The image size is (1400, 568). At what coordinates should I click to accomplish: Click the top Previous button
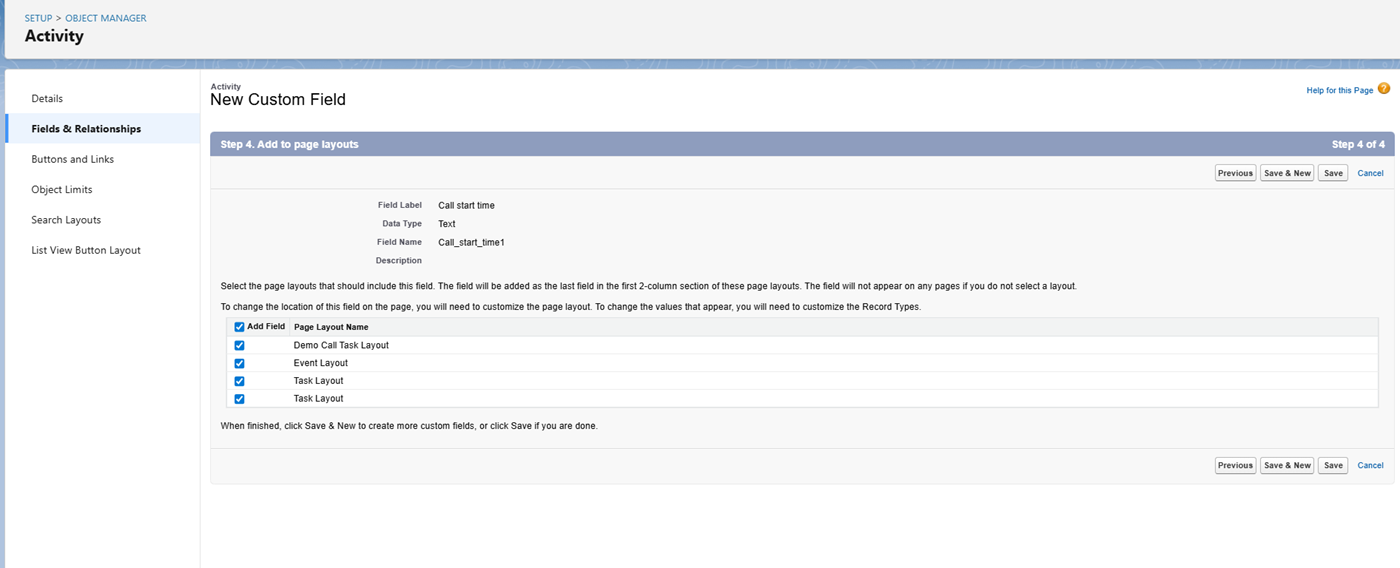pyautogui.click(x=1235, y=173)
